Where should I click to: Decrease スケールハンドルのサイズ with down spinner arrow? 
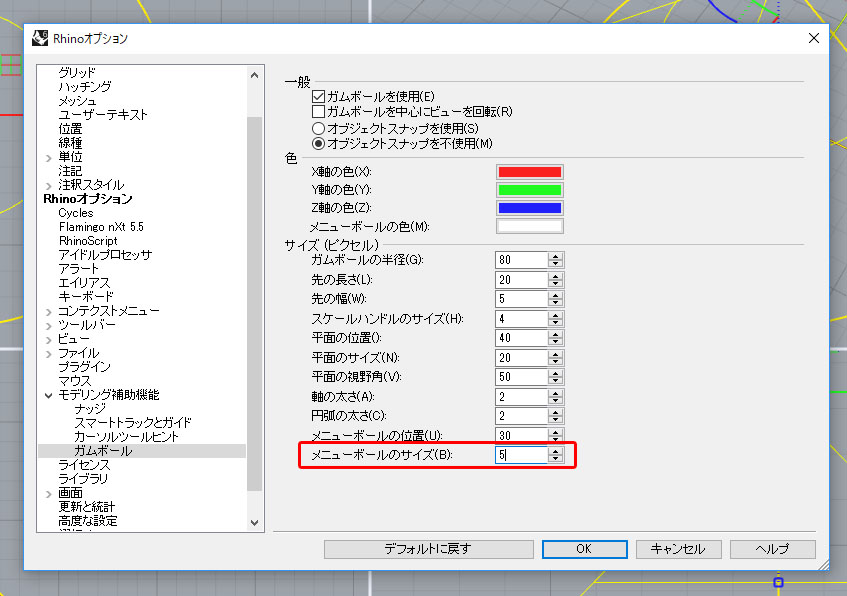[555, 323]
